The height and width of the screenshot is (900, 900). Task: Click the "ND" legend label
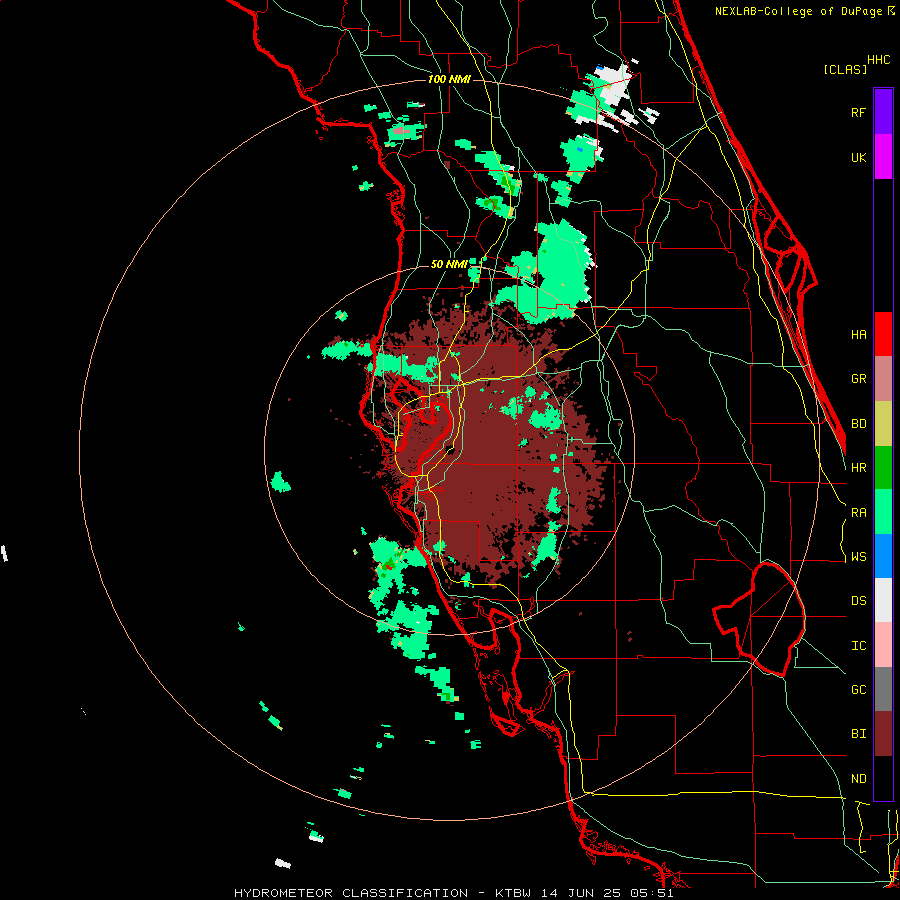click(858, 779)
